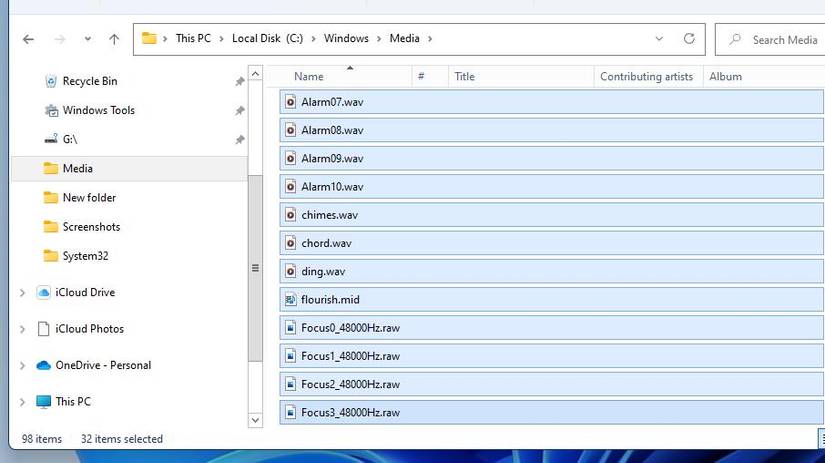Screen dimensions: 825x463
Task: Select the Alarm09.wav file
Action: pyautogui.click(x=551, y=158)
